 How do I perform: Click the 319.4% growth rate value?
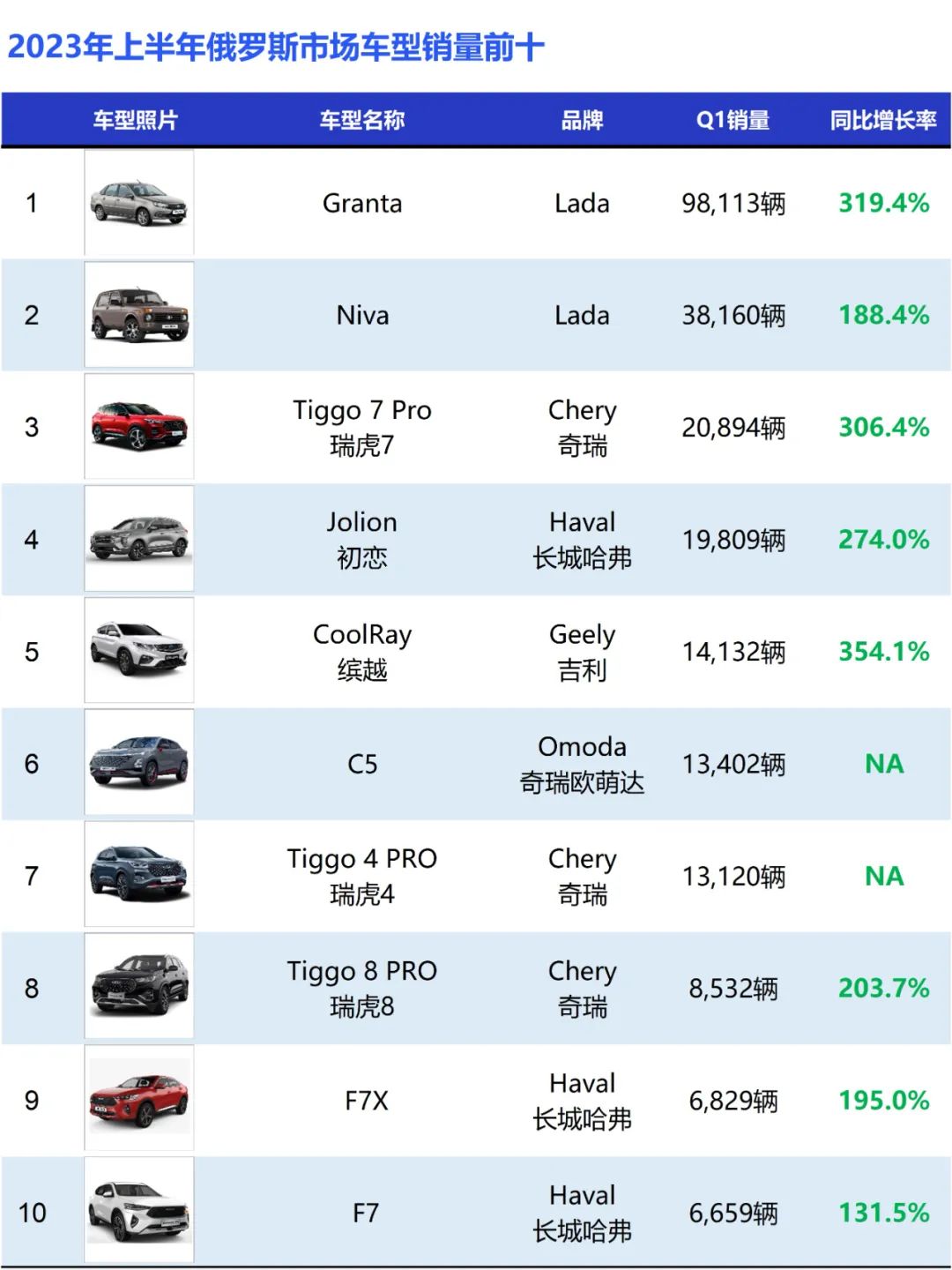[883, 203]
